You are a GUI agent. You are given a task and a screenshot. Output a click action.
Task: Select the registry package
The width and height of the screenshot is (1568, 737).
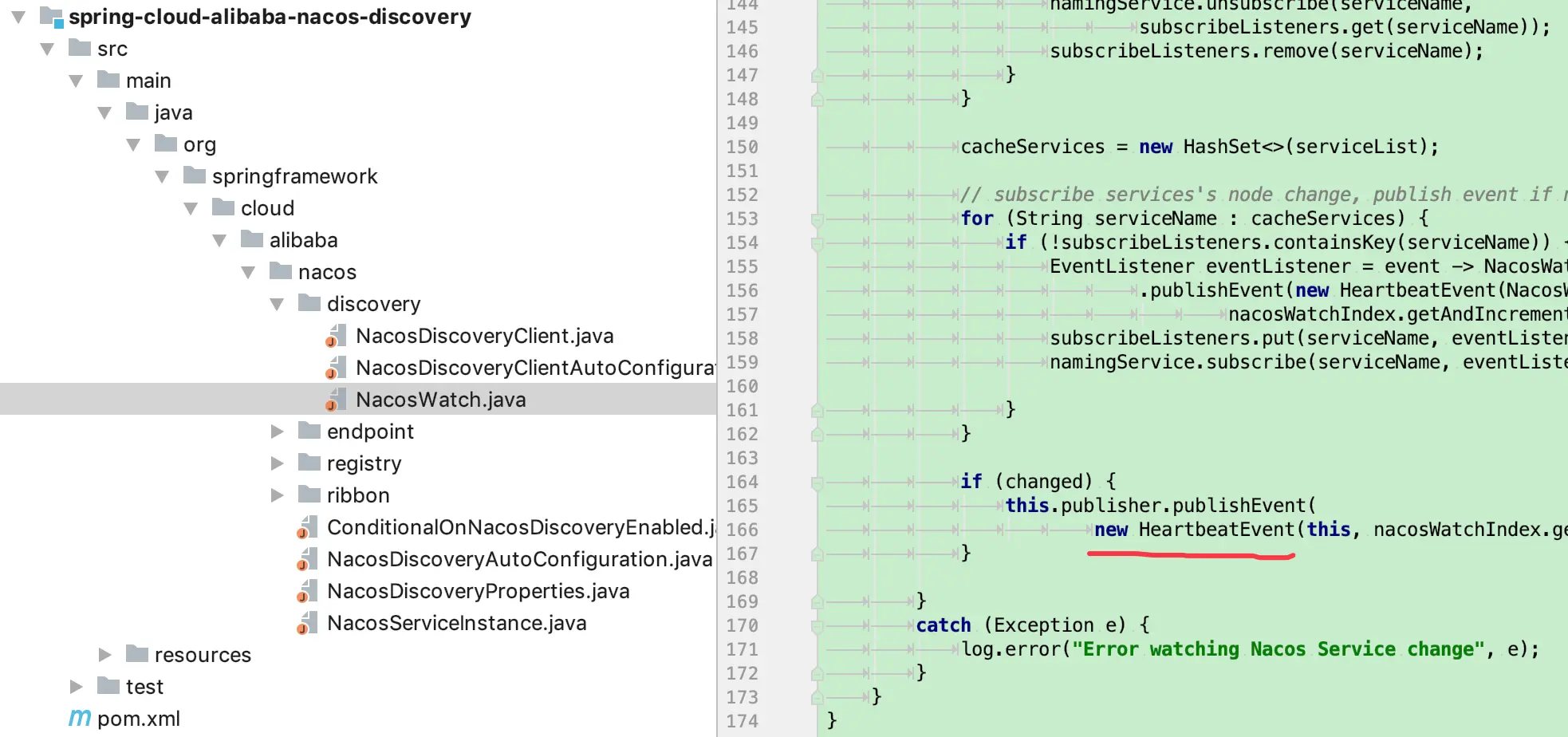pos(364,463)
